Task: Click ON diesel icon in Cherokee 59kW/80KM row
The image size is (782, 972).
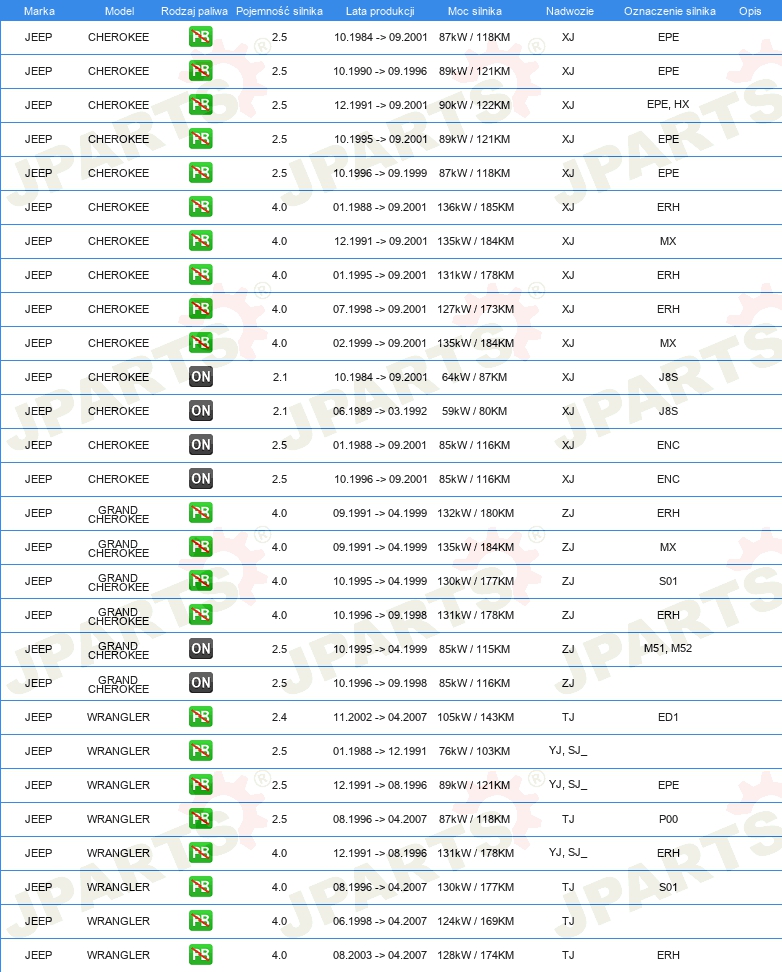Action: tap(200, 411)
